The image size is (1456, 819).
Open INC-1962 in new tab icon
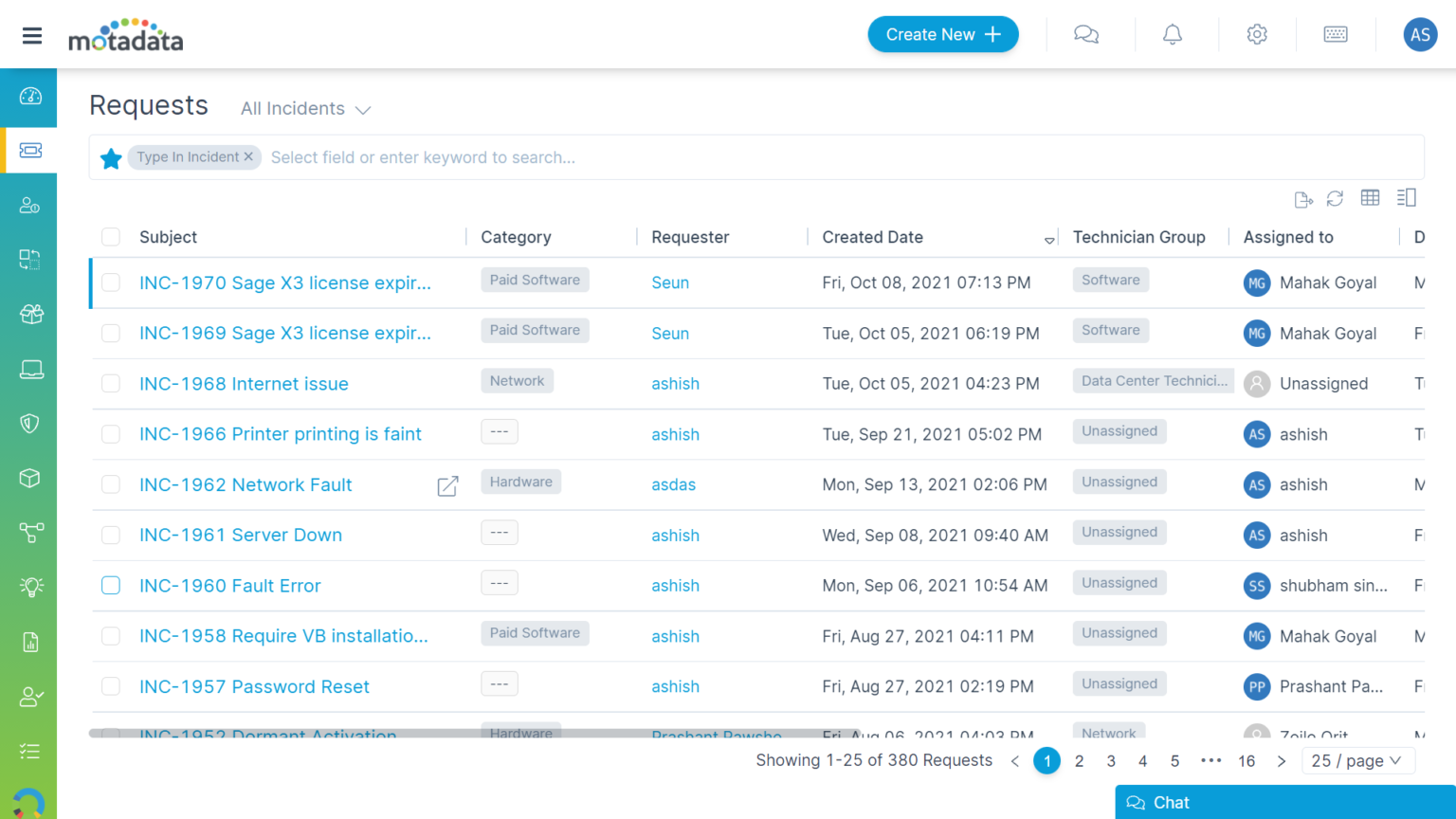447,486
